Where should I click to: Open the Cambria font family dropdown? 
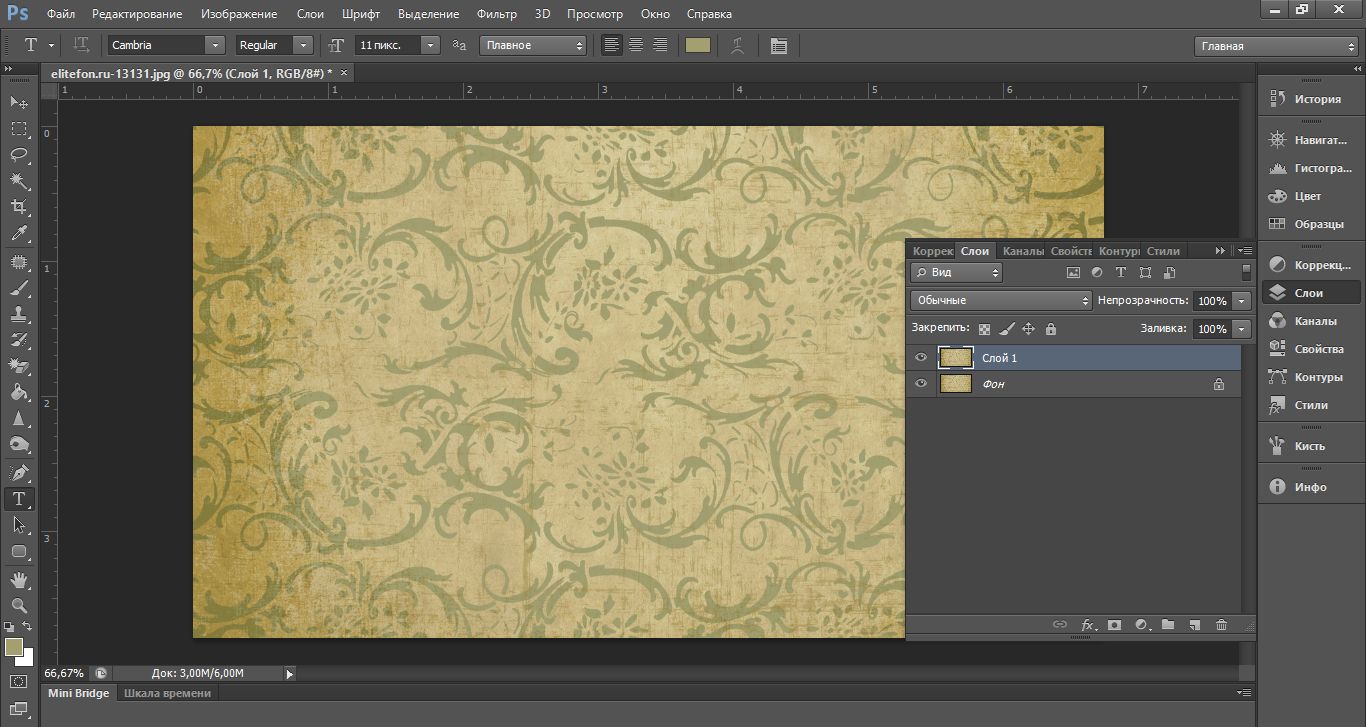[215, 45]
